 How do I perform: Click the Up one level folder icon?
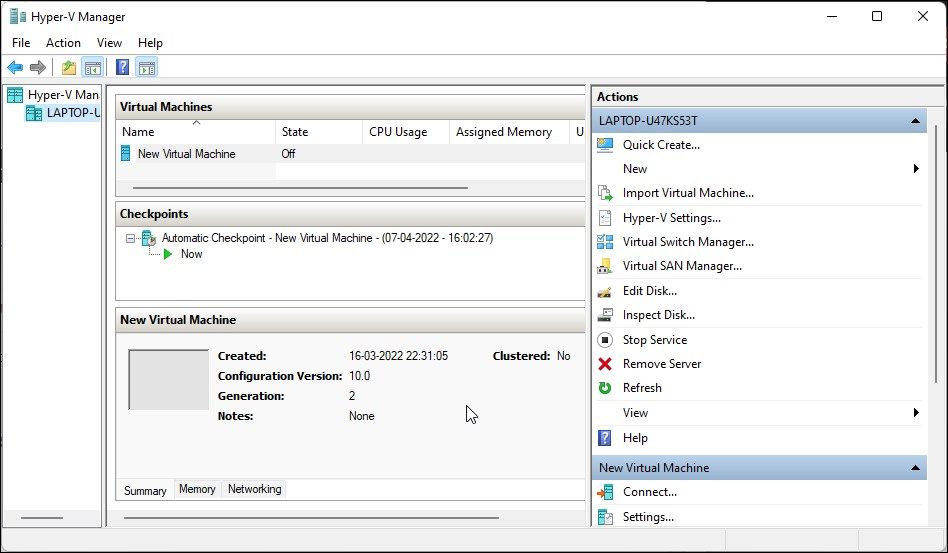click(69, 67)
